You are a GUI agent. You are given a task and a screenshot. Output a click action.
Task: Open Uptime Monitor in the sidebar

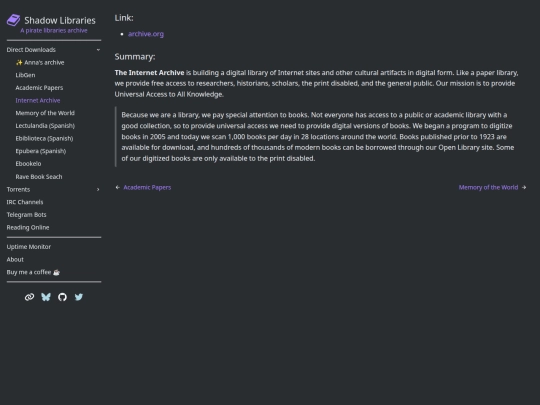pos(29,247)
